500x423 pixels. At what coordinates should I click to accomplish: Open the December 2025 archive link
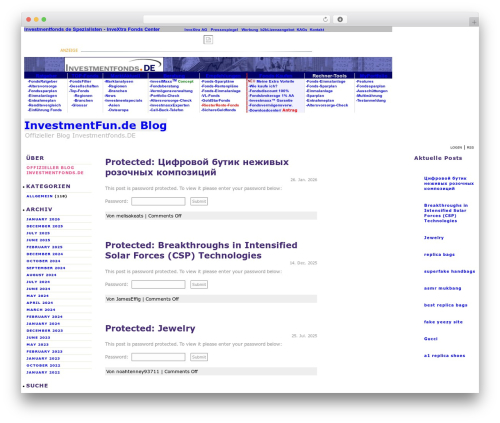[45, 226]
